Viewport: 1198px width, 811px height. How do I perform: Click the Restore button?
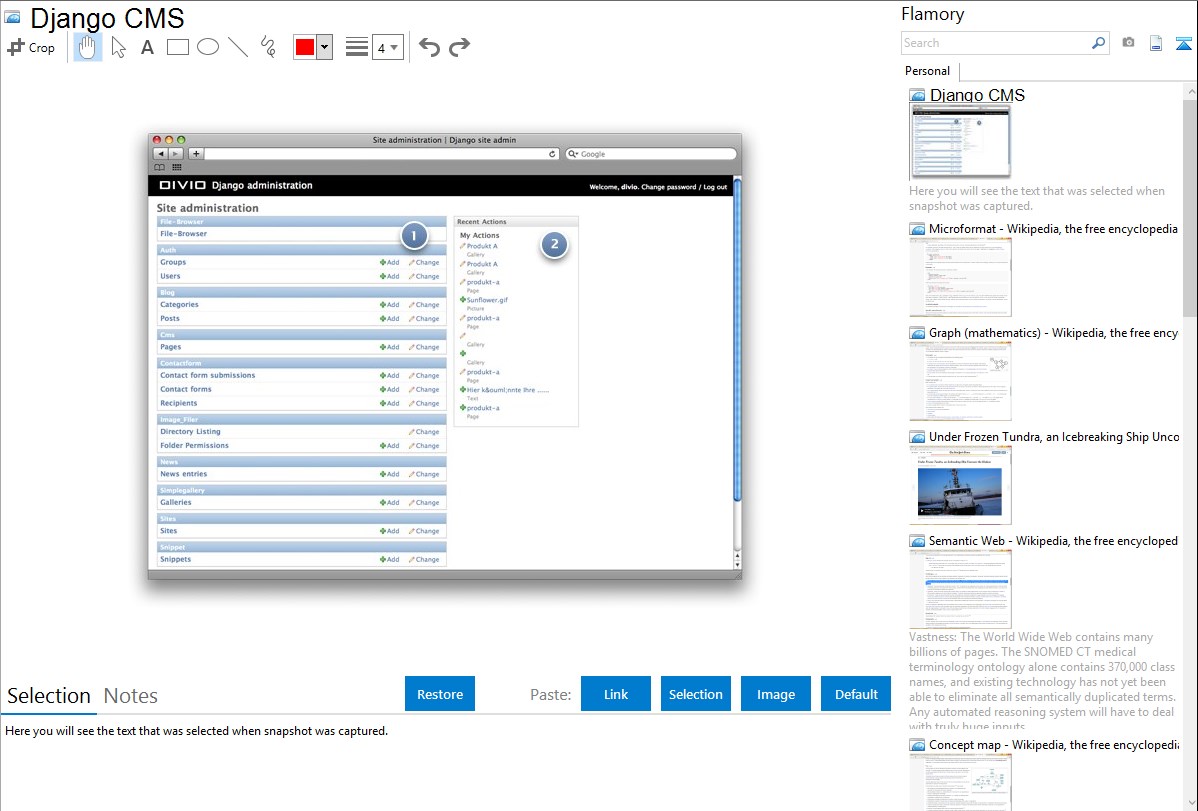coord(440,694)
